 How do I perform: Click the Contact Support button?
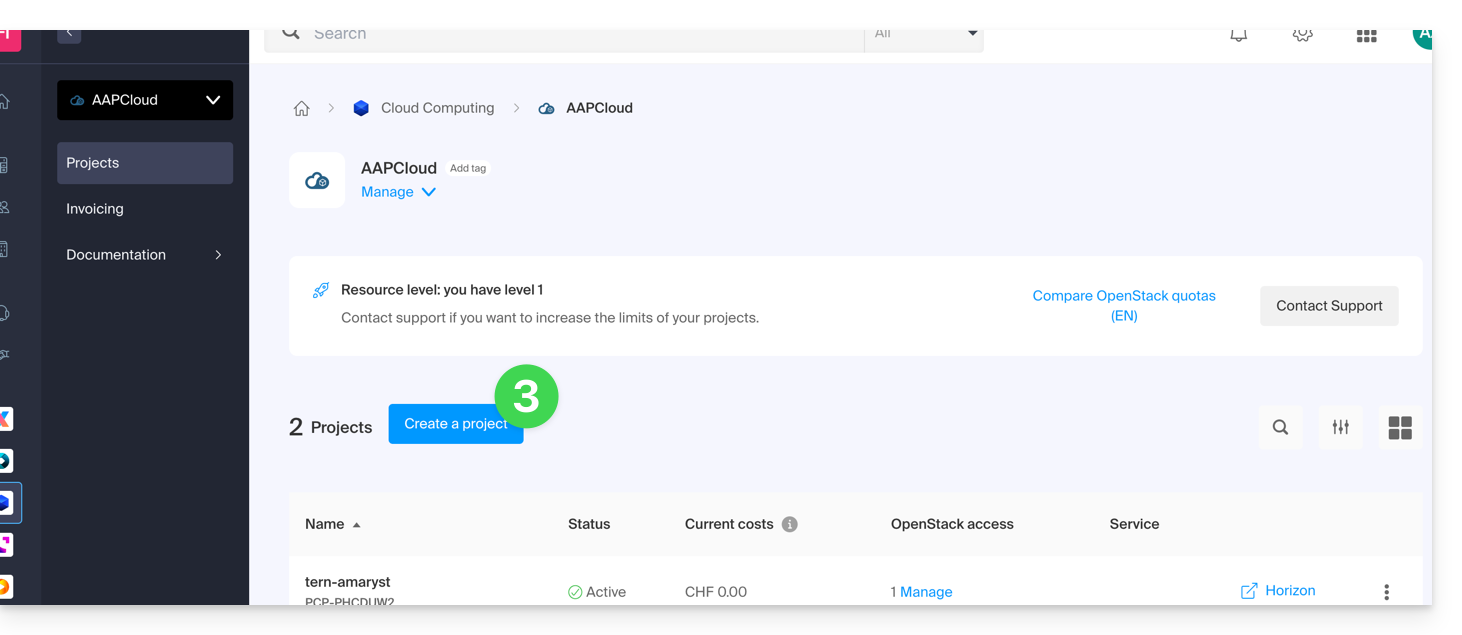1328,306
